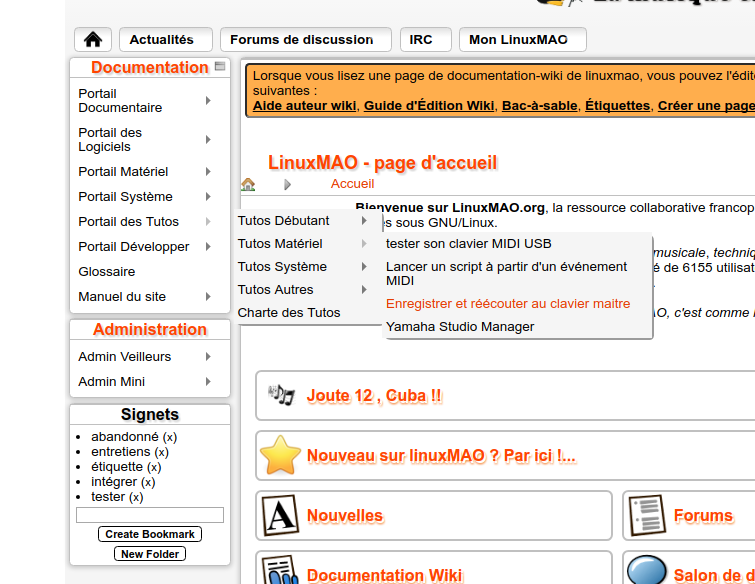
Task: Click the small house breadcrumb icon
Action: 248,184
